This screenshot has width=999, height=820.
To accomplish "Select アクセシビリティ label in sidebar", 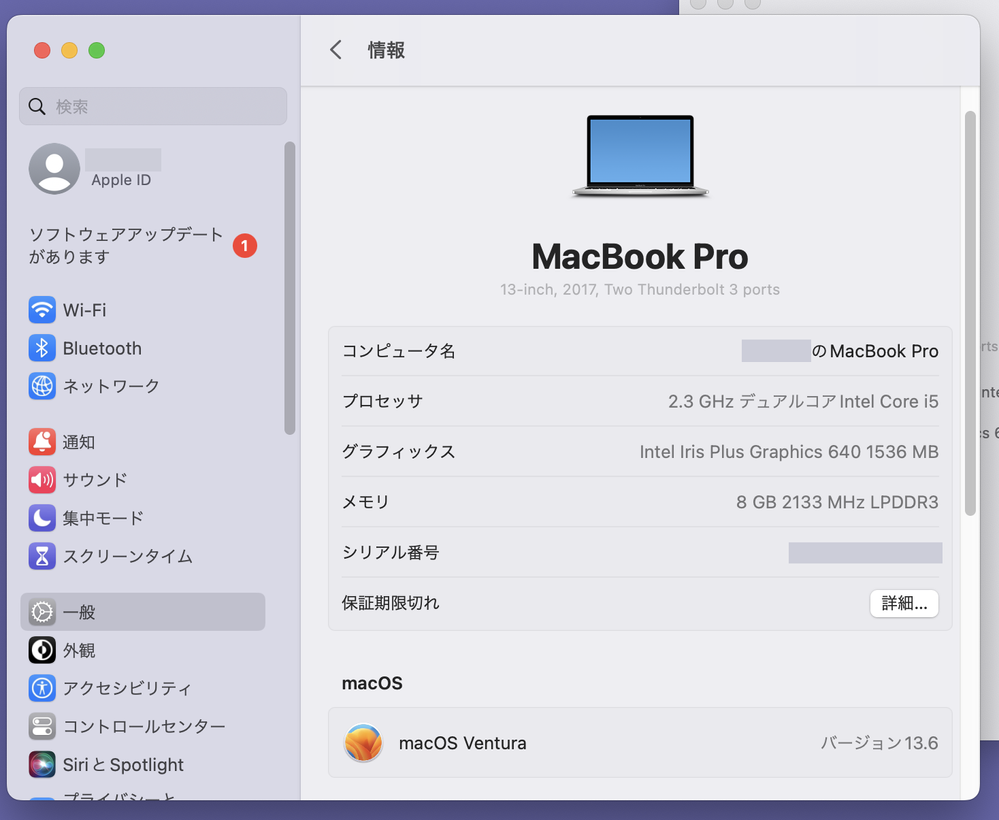I will pos(127,688).
